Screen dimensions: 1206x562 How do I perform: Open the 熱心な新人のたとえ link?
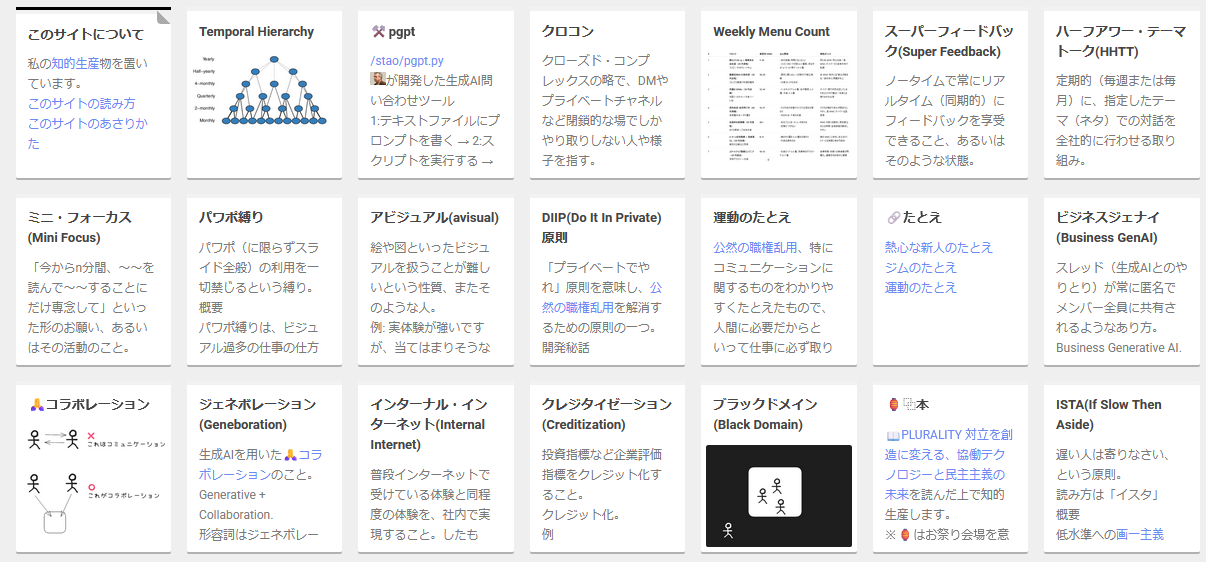point(939,247)
